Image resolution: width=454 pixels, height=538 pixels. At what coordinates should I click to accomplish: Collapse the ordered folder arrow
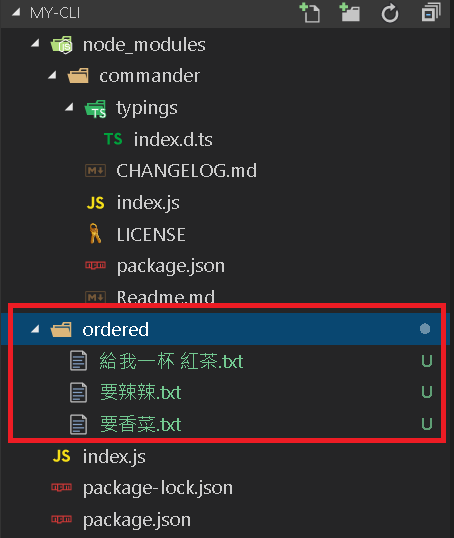click(35, 329)
